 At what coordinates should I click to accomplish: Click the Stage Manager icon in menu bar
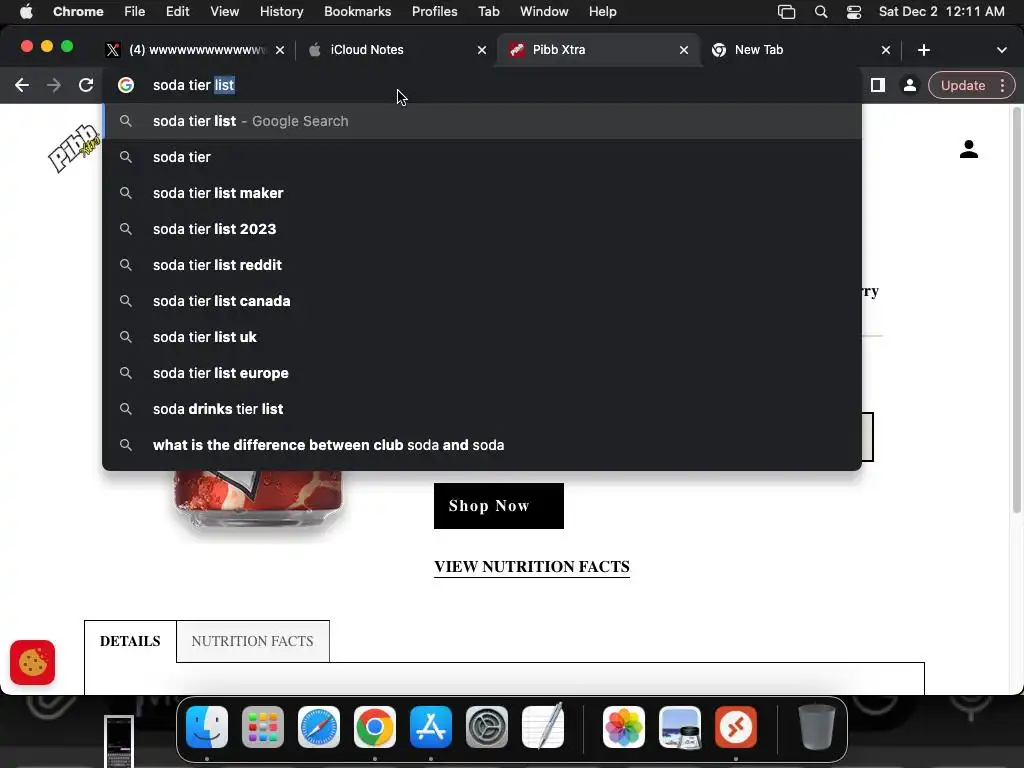coord(786,12)
